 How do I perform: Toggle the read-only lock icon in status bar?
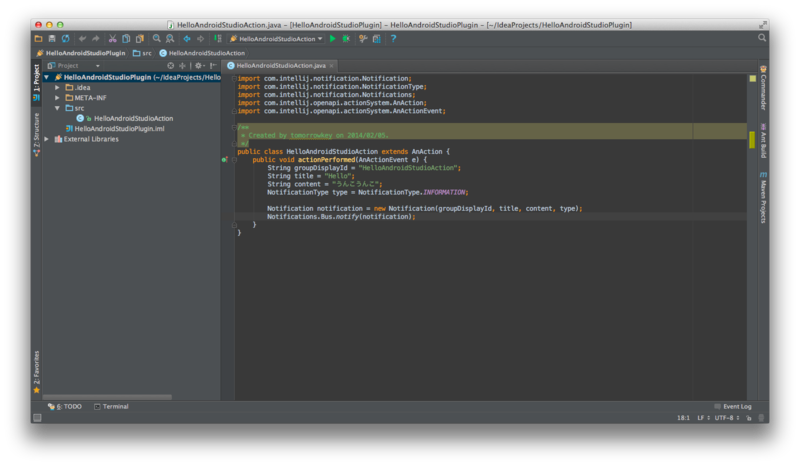pos(749,418)
